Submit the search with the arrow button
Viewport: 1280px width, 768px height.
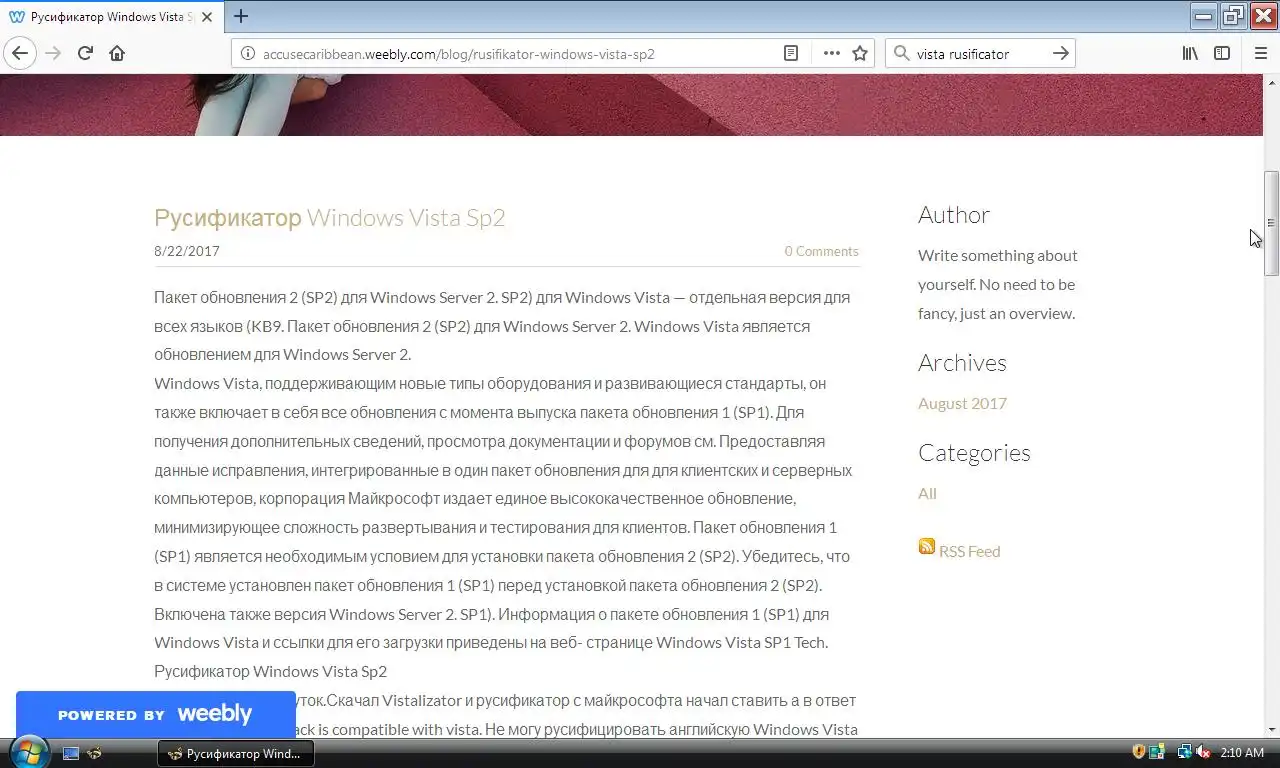click(1061, 54)
